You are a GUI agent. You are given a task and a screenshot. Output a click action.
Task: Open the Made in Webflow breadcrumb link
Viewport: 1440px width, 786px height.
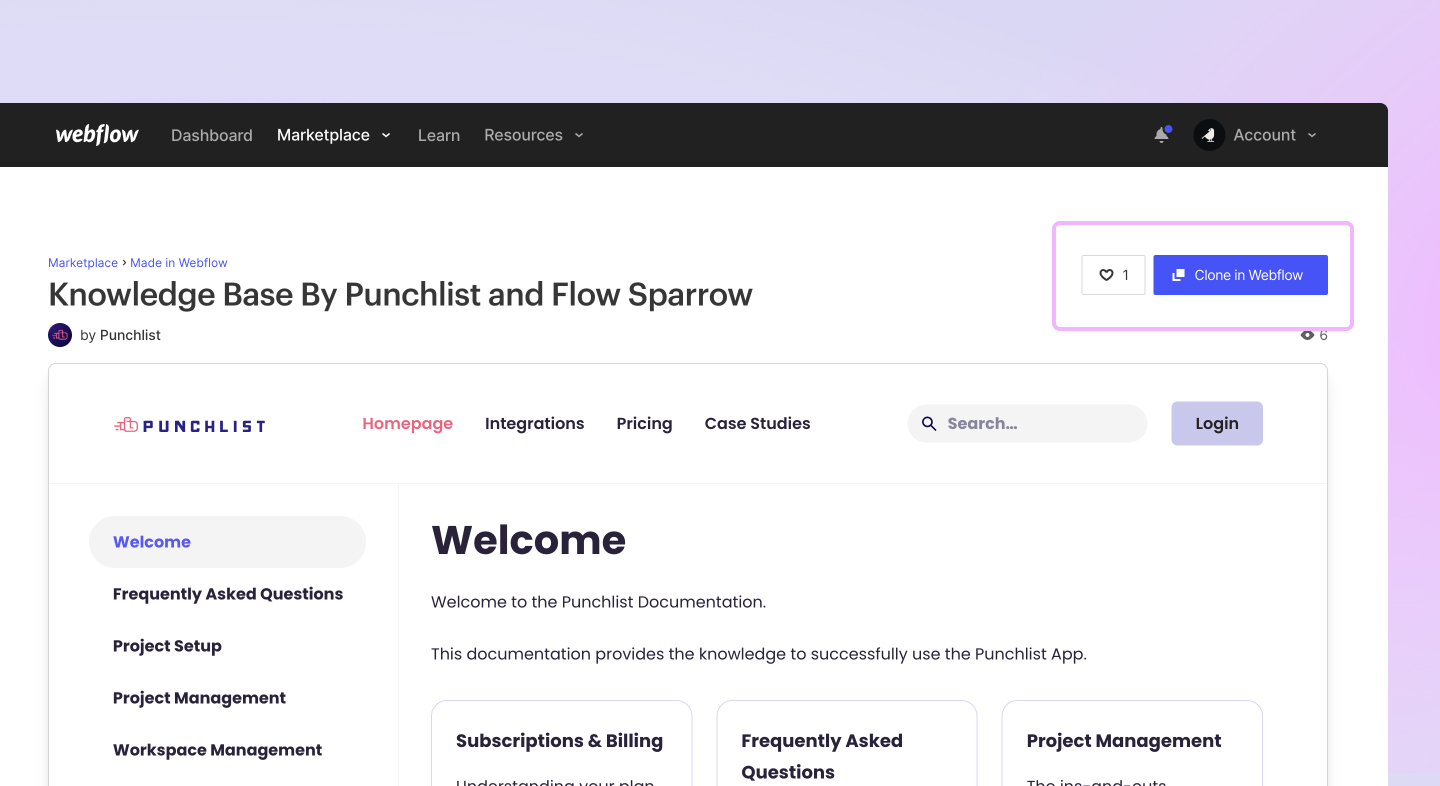coord(179,262)
